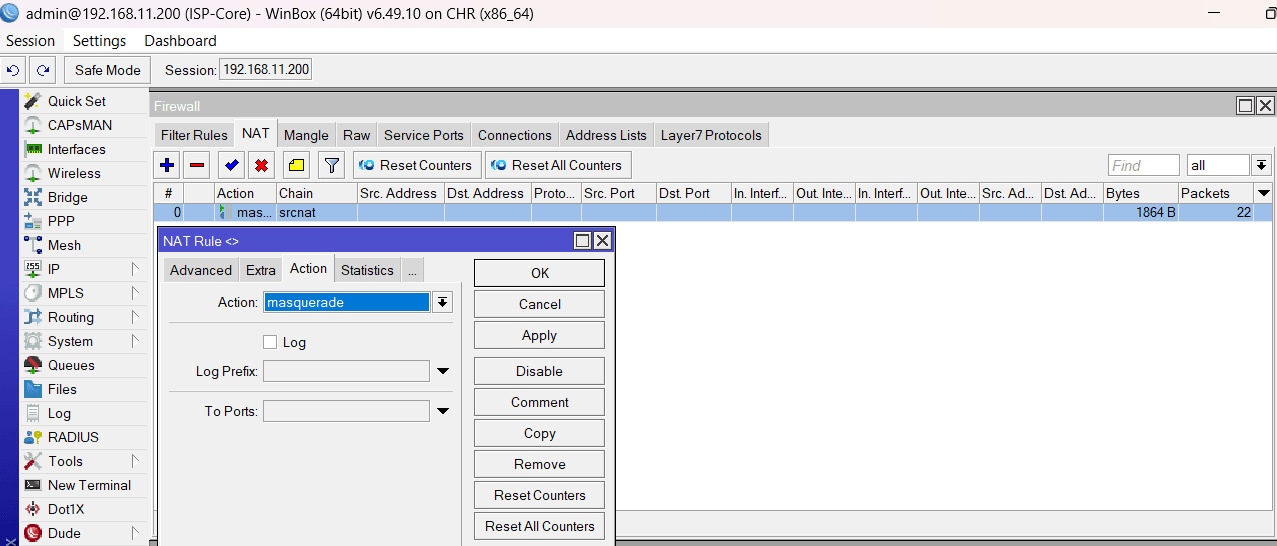
Task: Maximize the Firewall window
Action: (1246, 106)
